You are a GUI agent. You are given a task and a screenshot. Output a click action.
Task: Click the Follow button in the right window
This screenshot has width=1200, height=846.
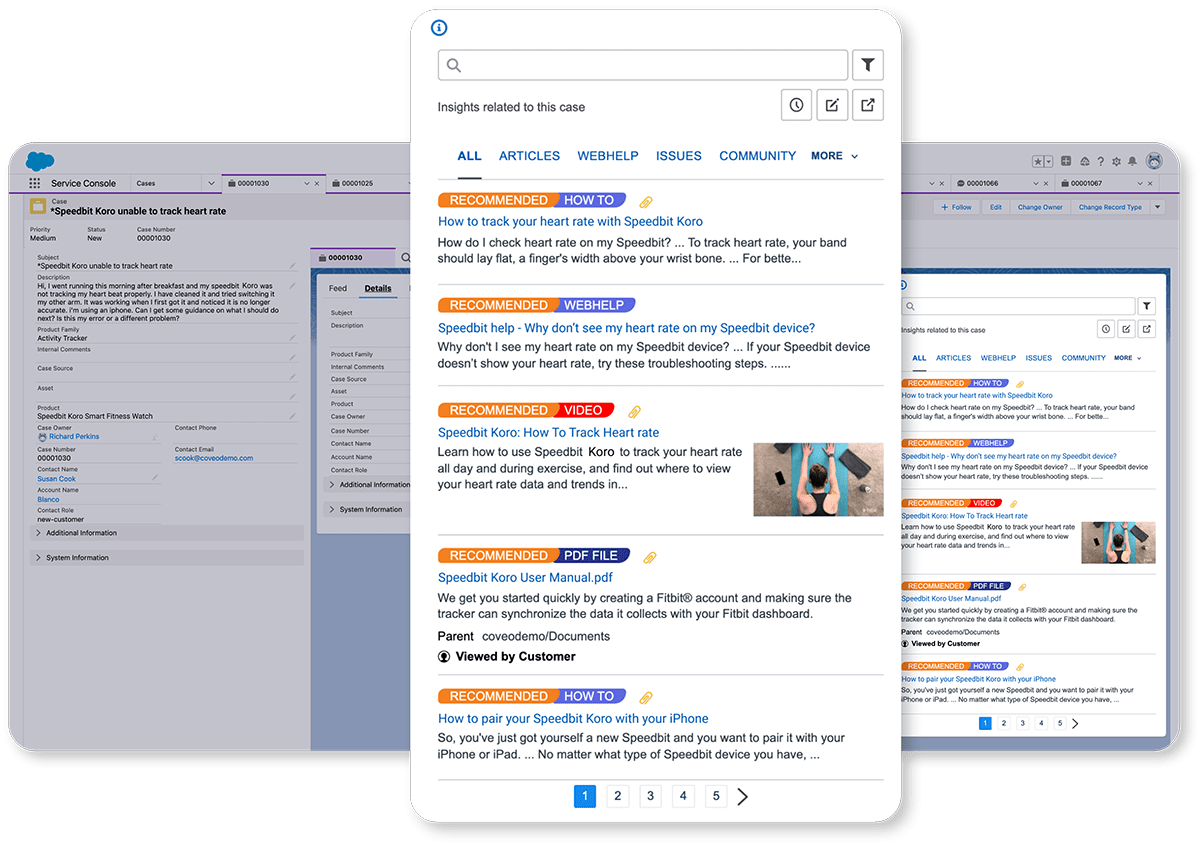click(955, 207)
